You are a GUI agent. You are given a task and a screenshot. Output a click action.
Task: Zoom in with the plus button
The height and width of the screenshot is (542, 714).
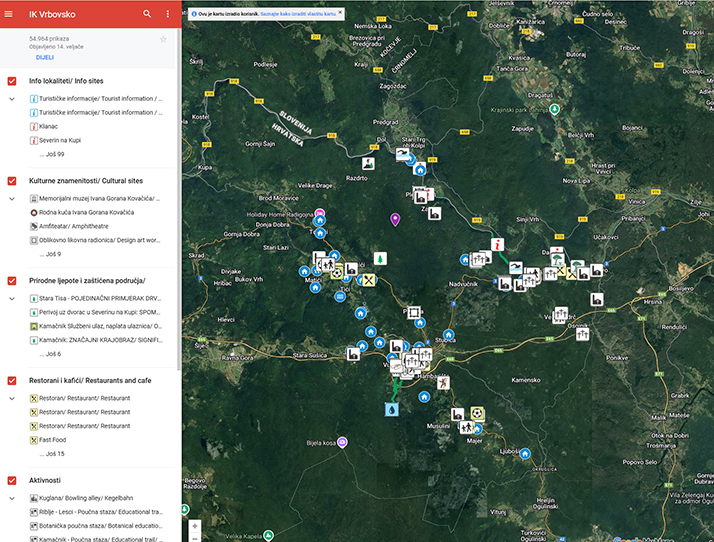[195, 526]
